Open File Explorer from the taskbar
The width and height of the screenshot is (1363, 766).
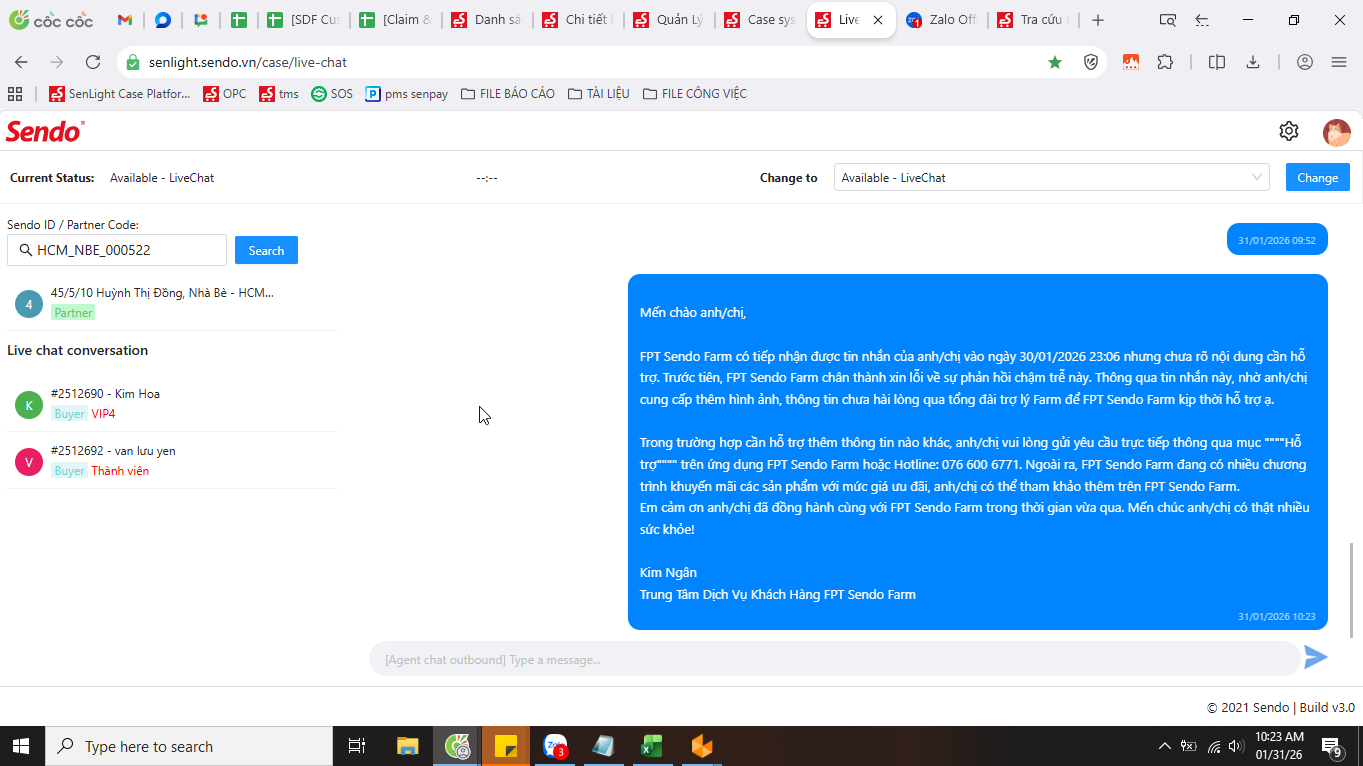point(407,746)
